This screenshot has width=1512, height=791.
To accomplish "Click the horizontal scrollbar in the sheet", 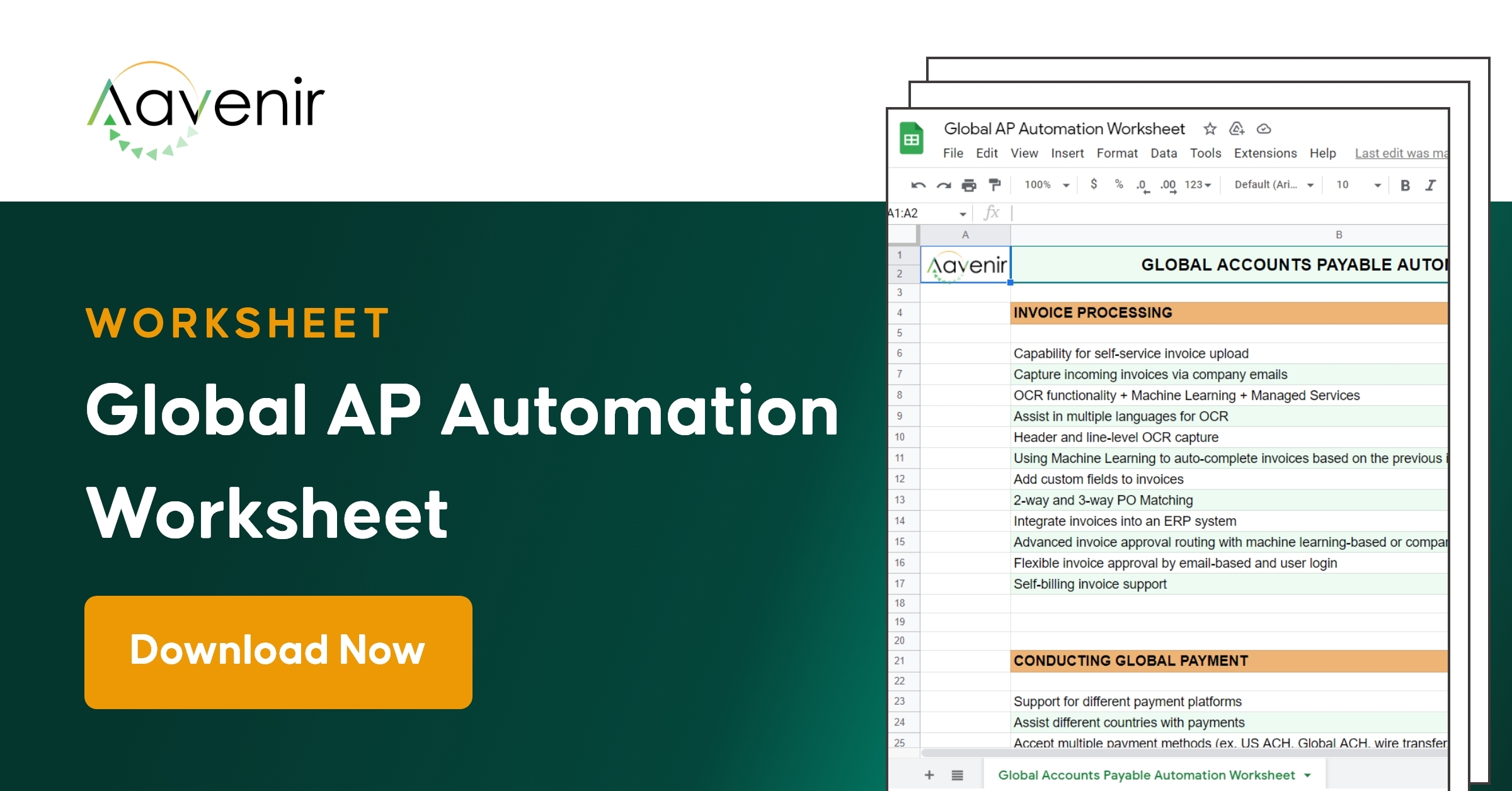I will tap(1184, 753).
